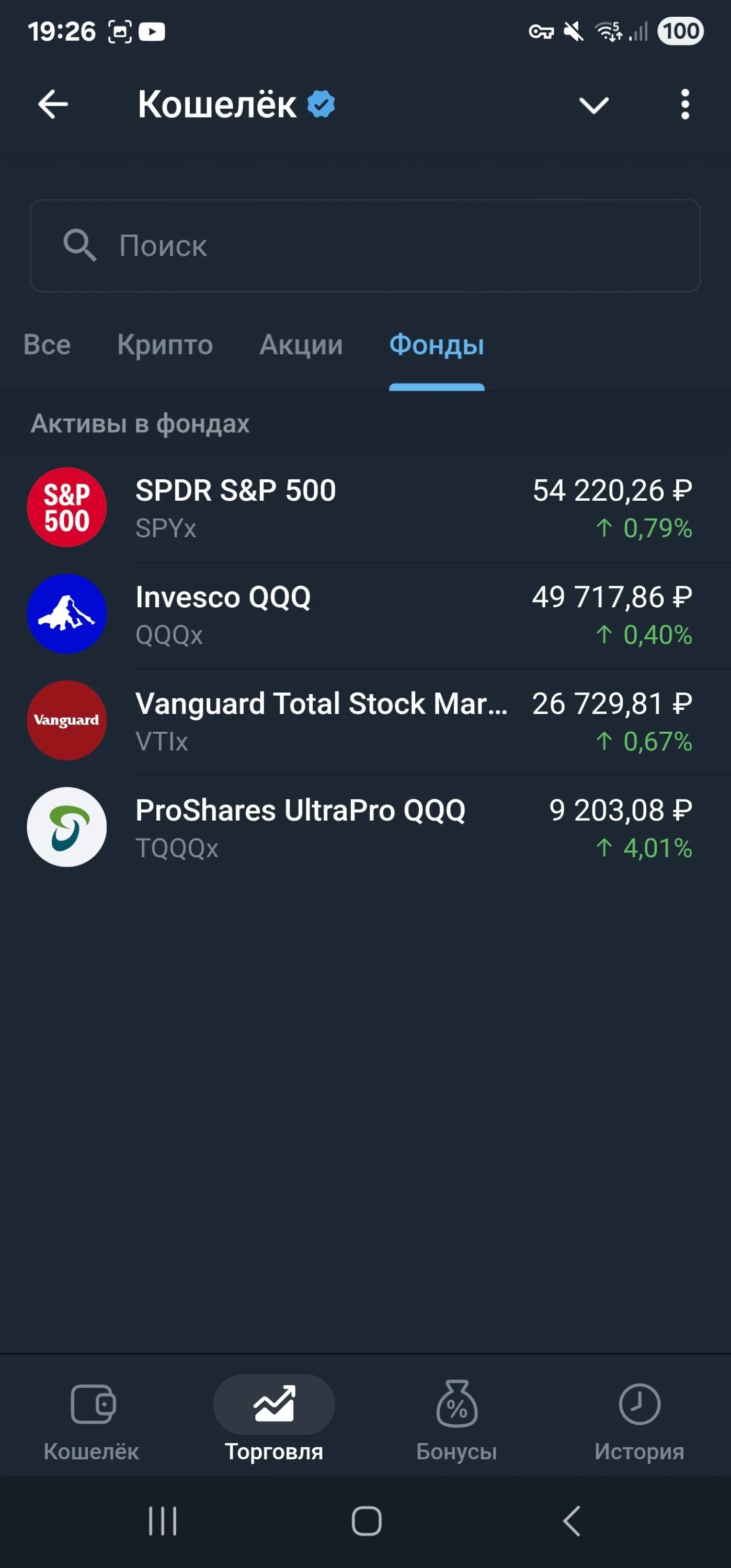Open the three-dot overflow menu
The height and width of the screenshot is (1568, 731).
[684, 105]
